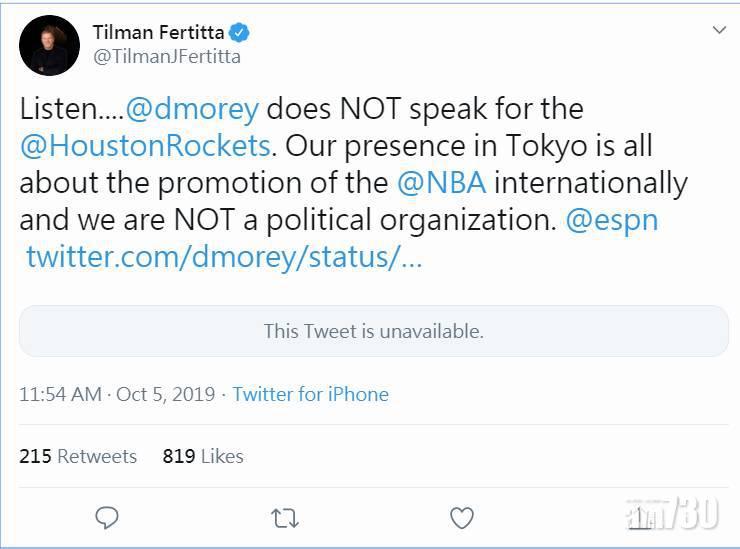Image resolution: width=740 pixels, height=549 pixels.
Task: View the 819 Likes list
Action: coord(203,456)
